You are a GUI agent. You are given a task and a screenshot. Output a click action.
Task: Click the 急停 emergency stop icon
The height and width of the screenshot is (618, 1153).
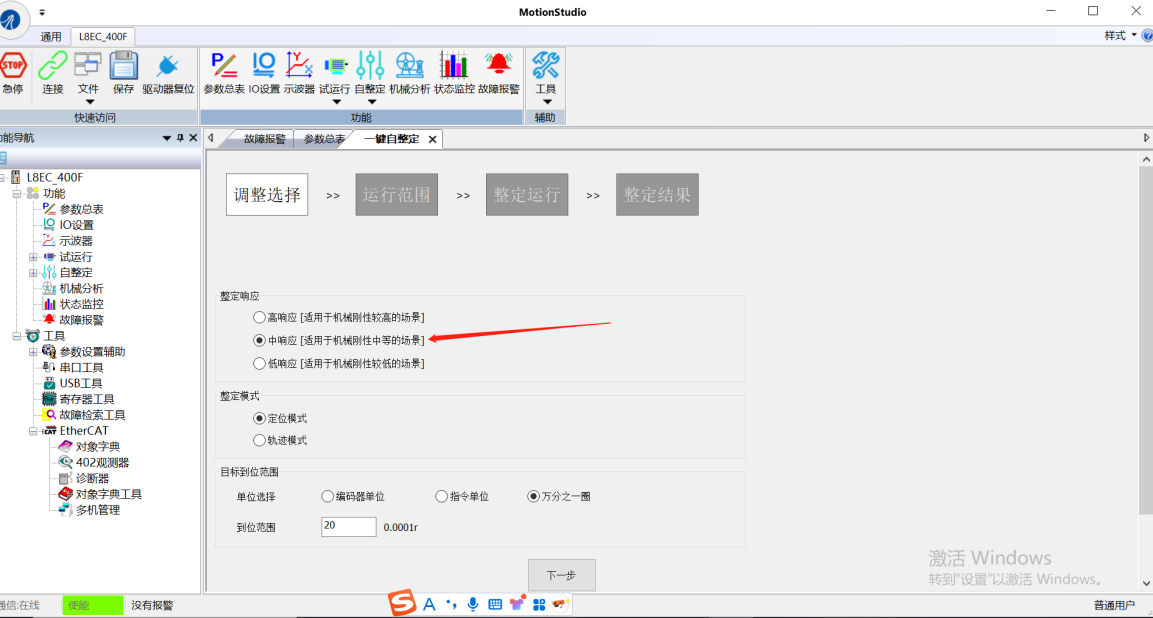click(13, 66)
